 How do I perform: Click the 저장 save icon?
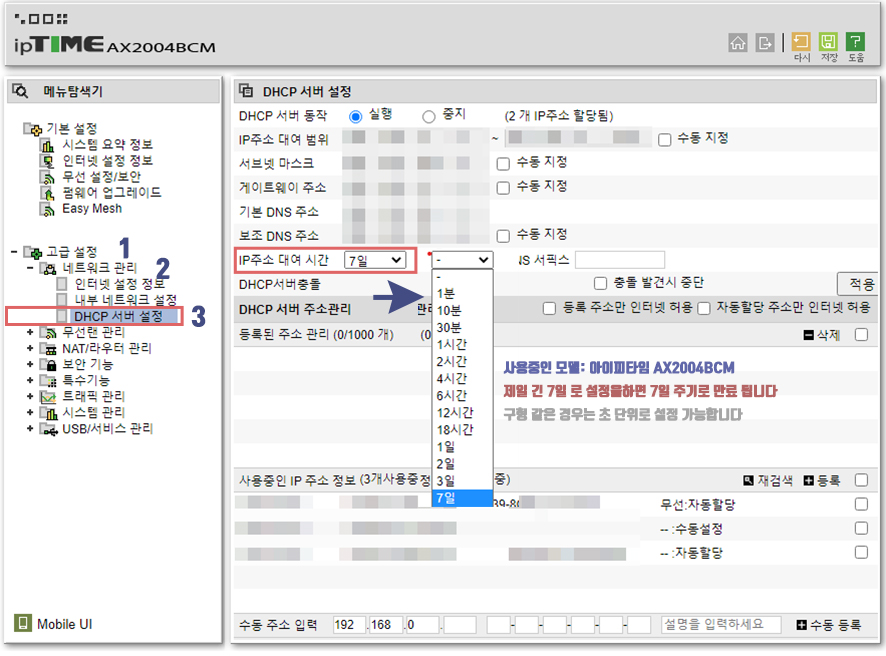(828, 41)
